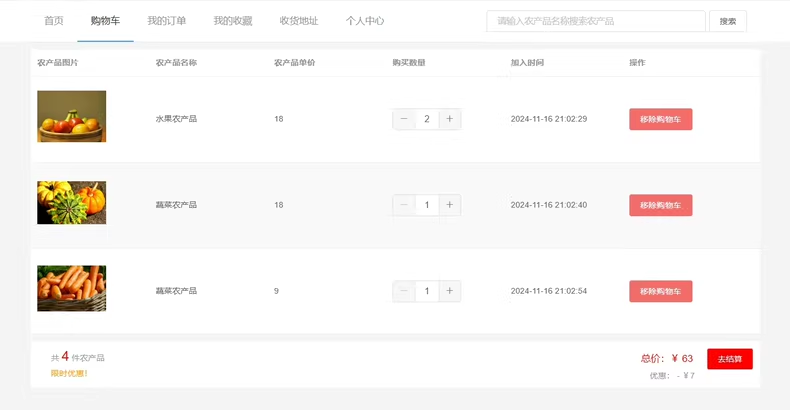The width and height of the screenshot is (790, 410).
Task: Click the 操作 column header
Action: pyautogui.click(x=637, y=62)
